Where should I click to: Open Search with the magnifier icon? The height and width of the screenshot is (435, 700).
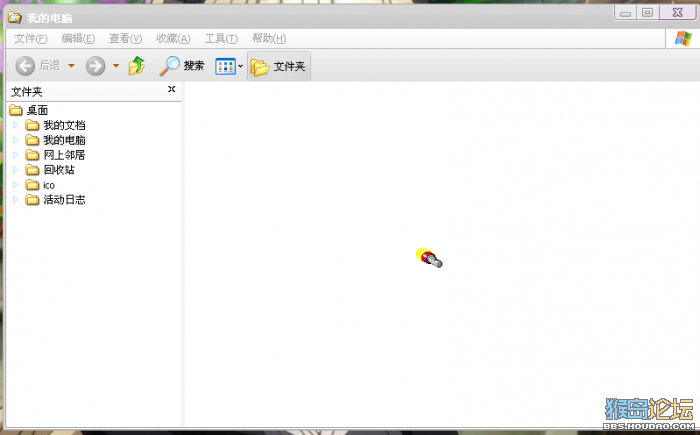point(169,66)
